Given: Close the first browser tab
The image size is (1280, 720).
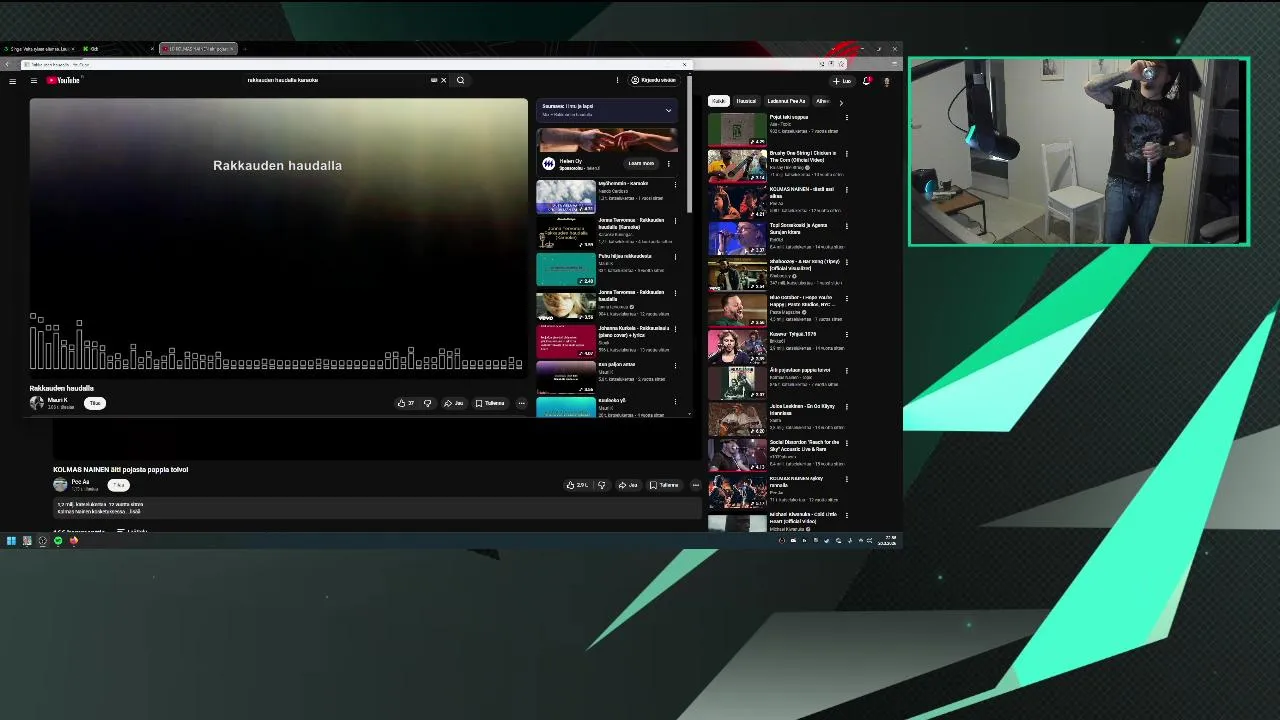Looking at the screenshot, I should point(72,49).
